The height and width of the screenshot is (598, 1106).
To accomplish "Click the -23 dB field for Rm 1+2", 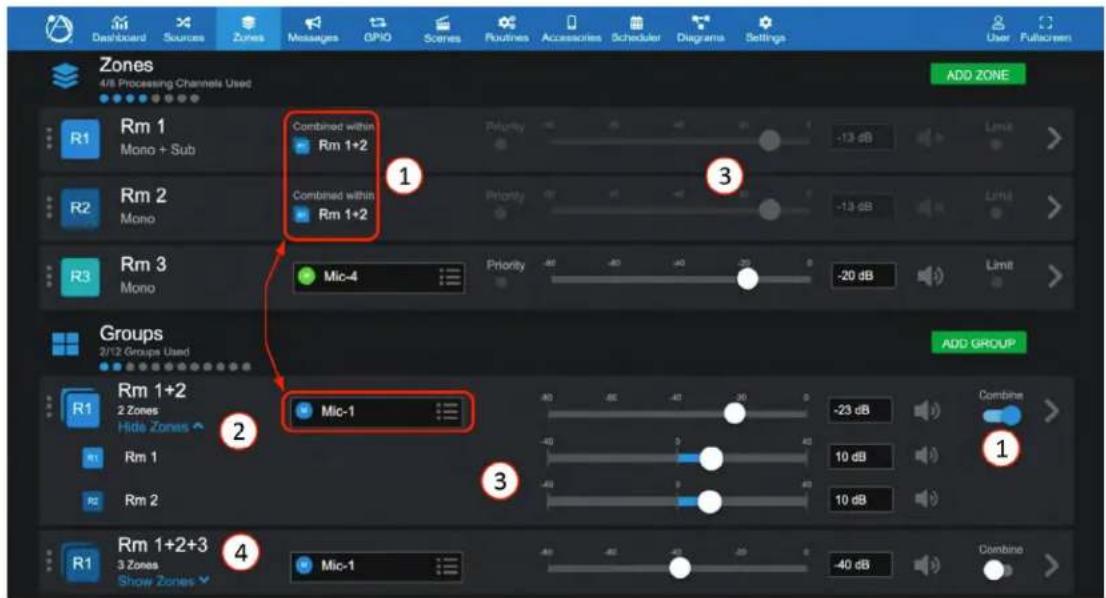I will (860, 410).
